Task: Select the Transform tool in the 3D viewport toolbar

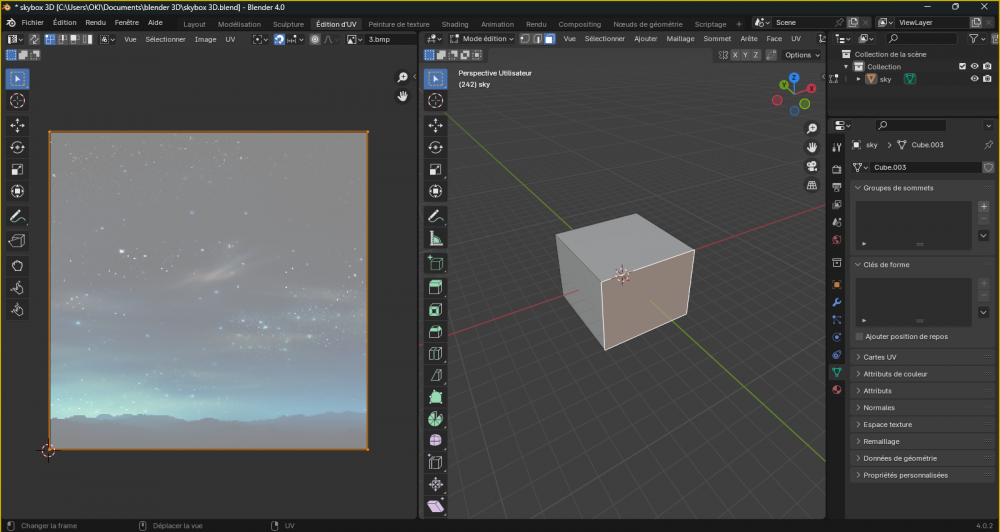Action: pyautogui.click(x=436, y=191)
